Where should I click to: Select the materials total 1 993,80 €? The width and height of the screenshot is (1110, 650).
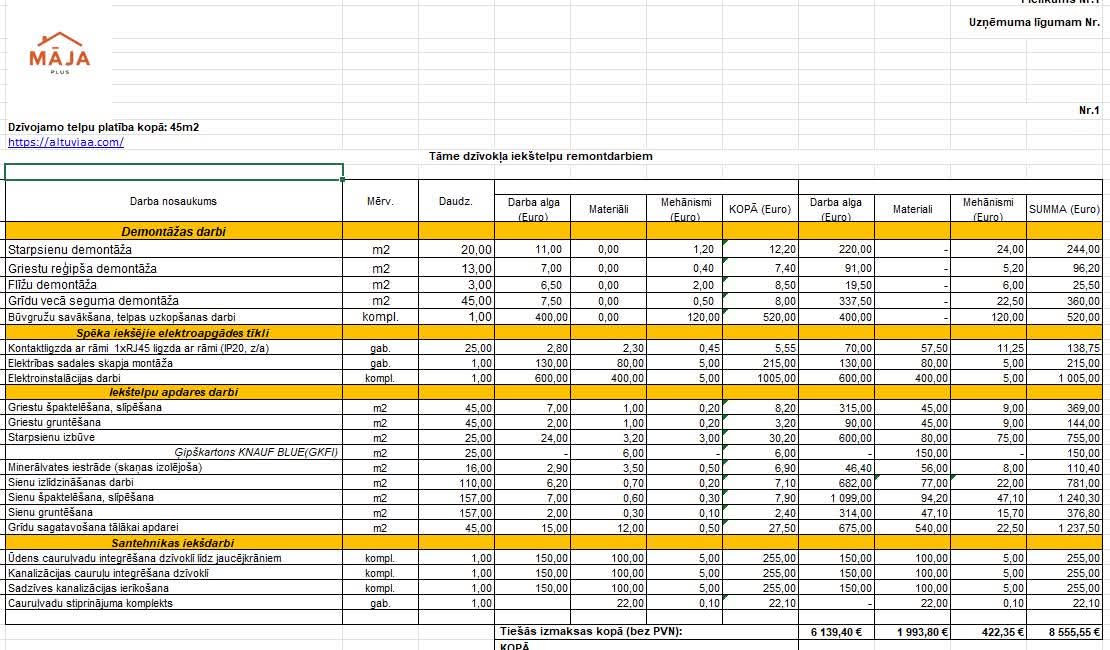click(912, 632)
